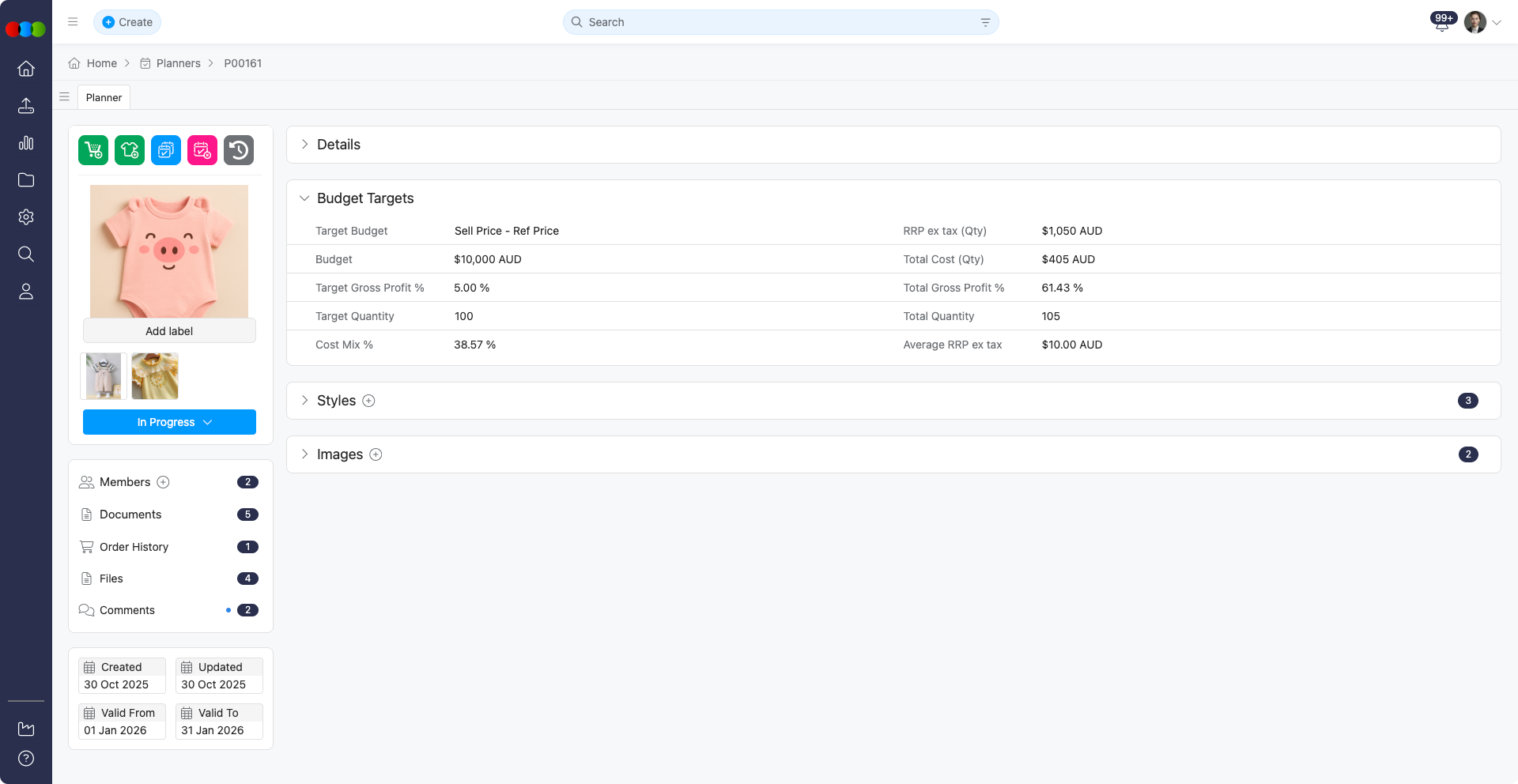Image resolution: width=1518 pixels, height=784 pixels.
Task: Click the green add style t-shirt icon
Action: pos(130,150)
